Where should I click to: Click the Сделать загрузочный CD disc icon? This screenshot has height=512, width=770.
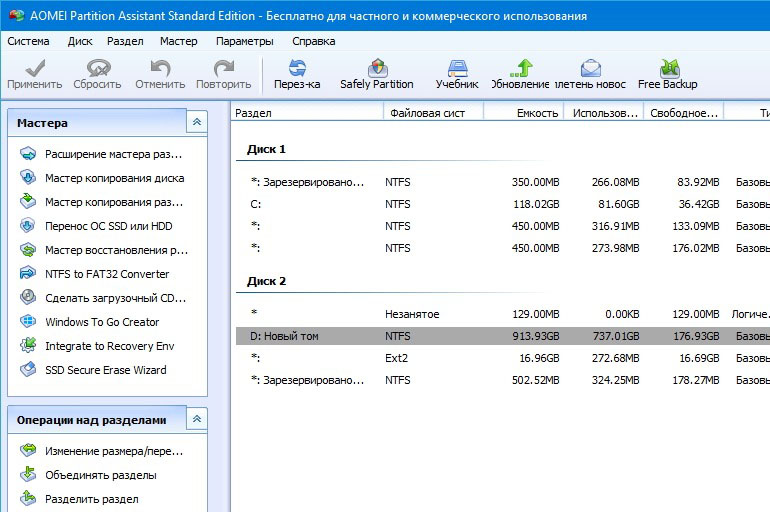(28, 297)
